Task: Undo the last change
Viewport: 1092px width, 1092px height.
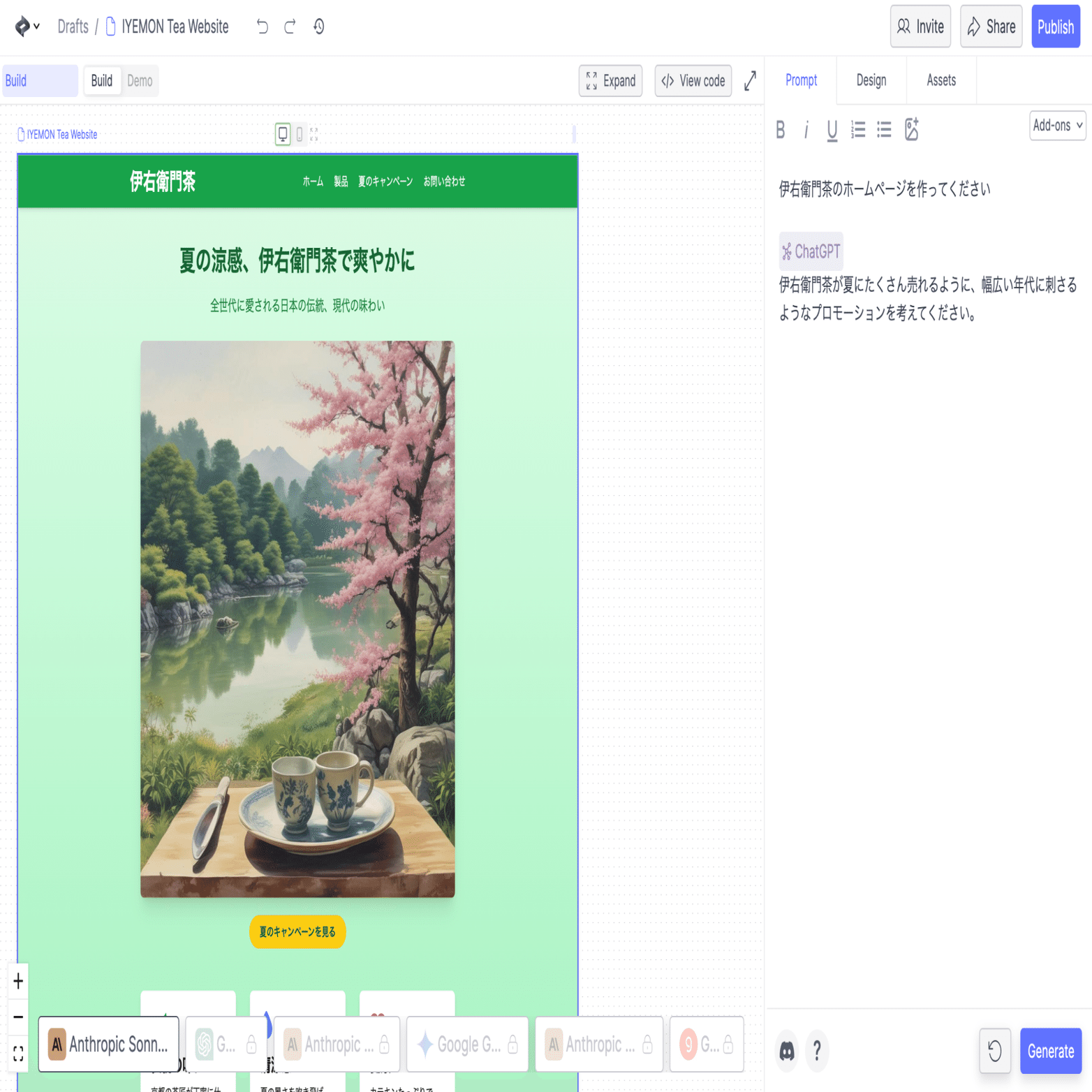Action: pos(262,27)
